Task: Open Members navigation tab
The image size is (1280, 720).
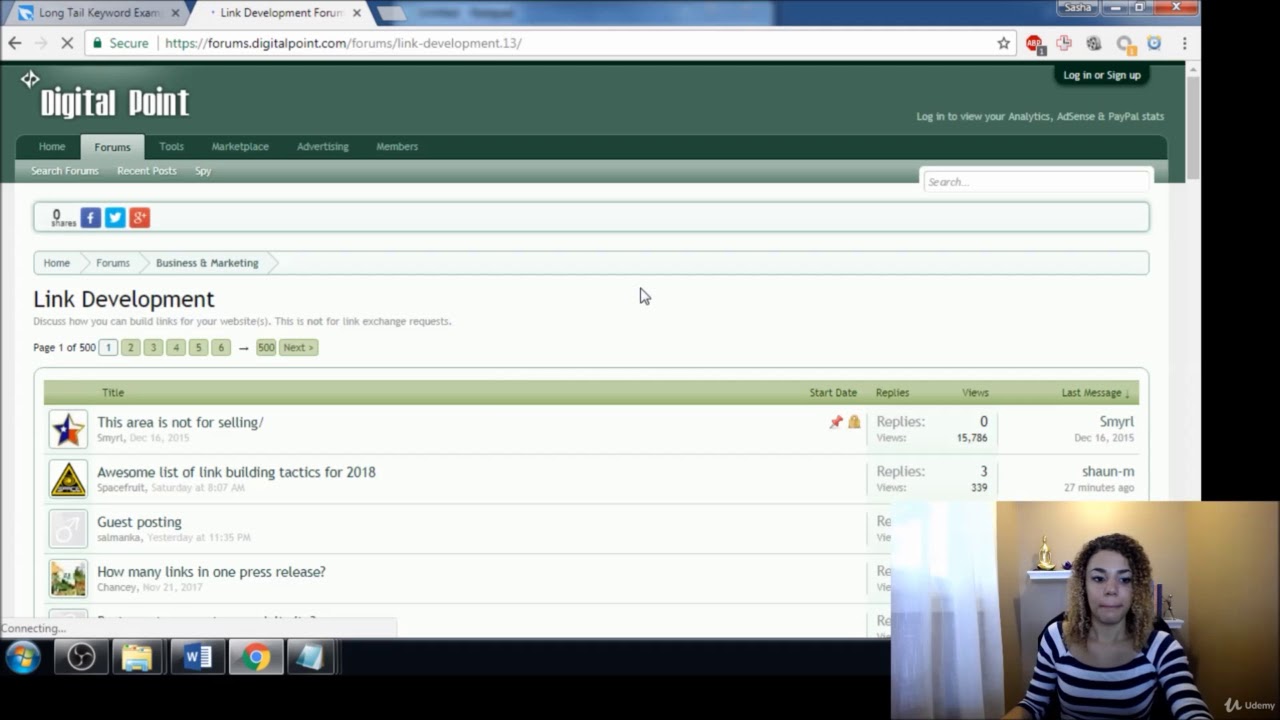Action: [x=397, y=146]
